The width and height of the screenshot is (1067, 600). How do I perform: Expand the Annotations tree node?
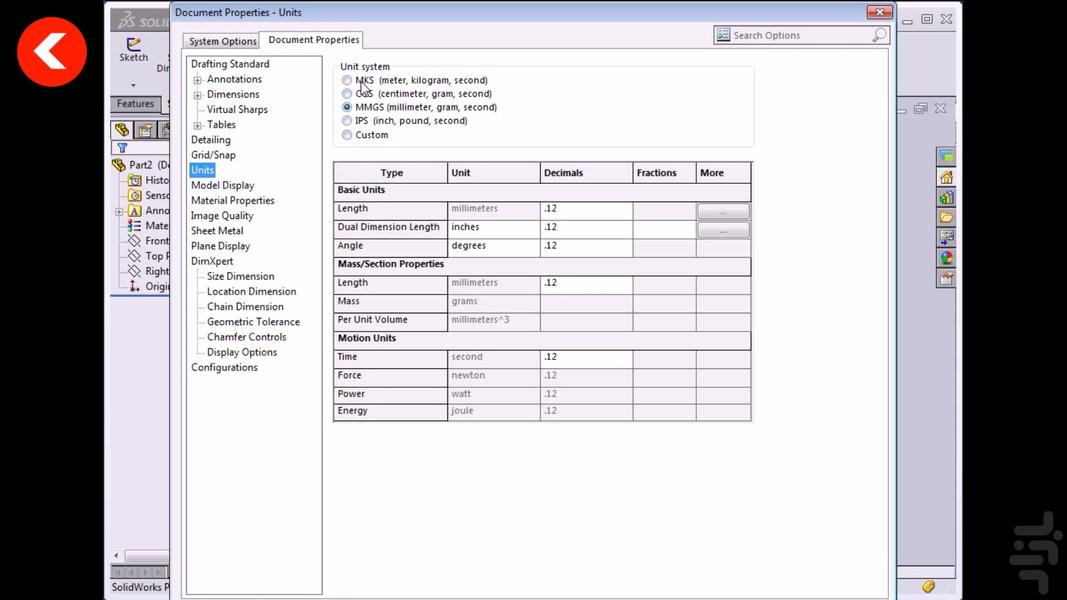click(197, 79)
